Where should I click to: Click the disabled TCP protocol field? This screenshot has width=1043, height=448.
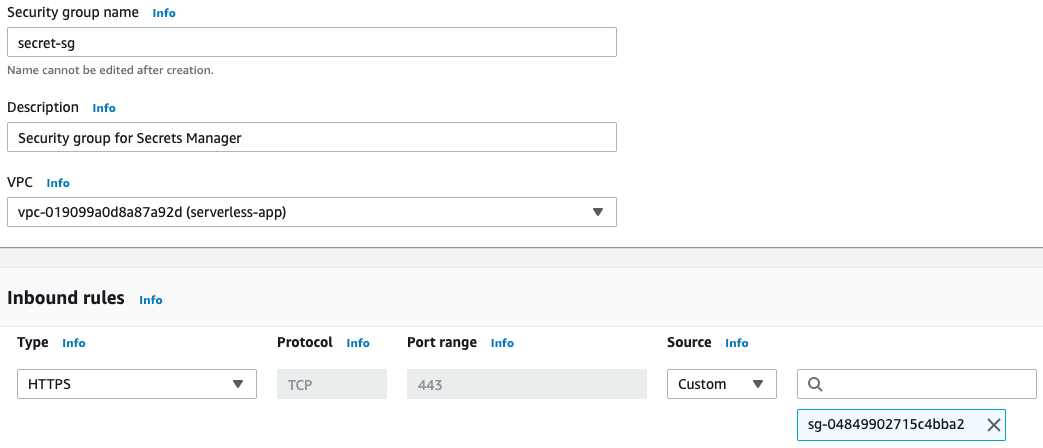pos(332,384)
